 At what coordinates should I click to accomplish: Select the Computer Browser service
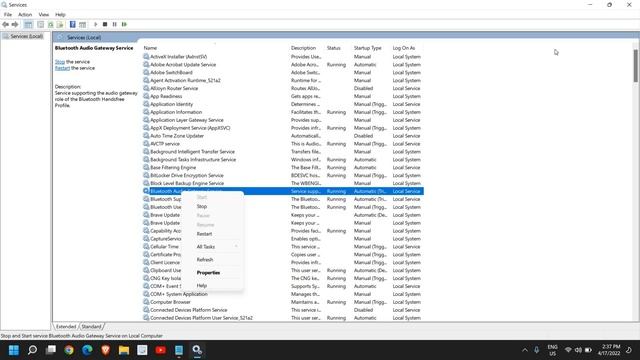coord(170,302)
